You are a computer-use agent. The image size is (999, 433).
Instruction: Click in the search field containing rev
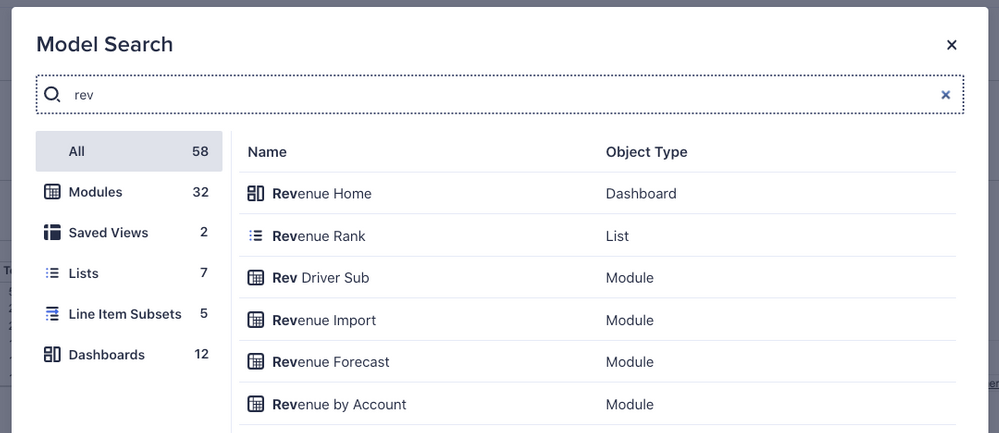[x=500, y=95]
